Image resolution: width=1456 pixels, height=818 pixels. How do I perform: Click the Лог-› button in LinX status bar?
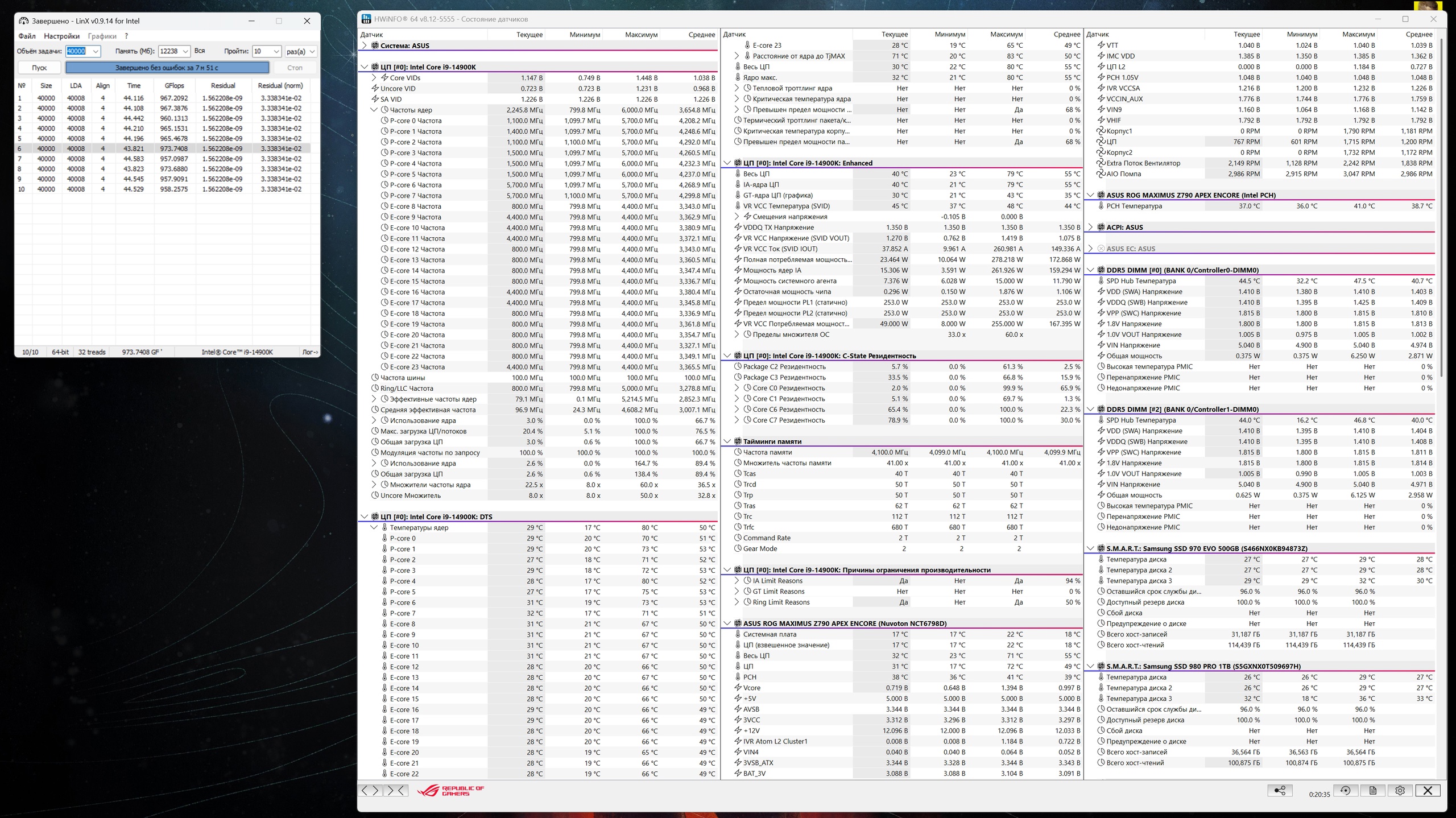click(x=309, y=352)
